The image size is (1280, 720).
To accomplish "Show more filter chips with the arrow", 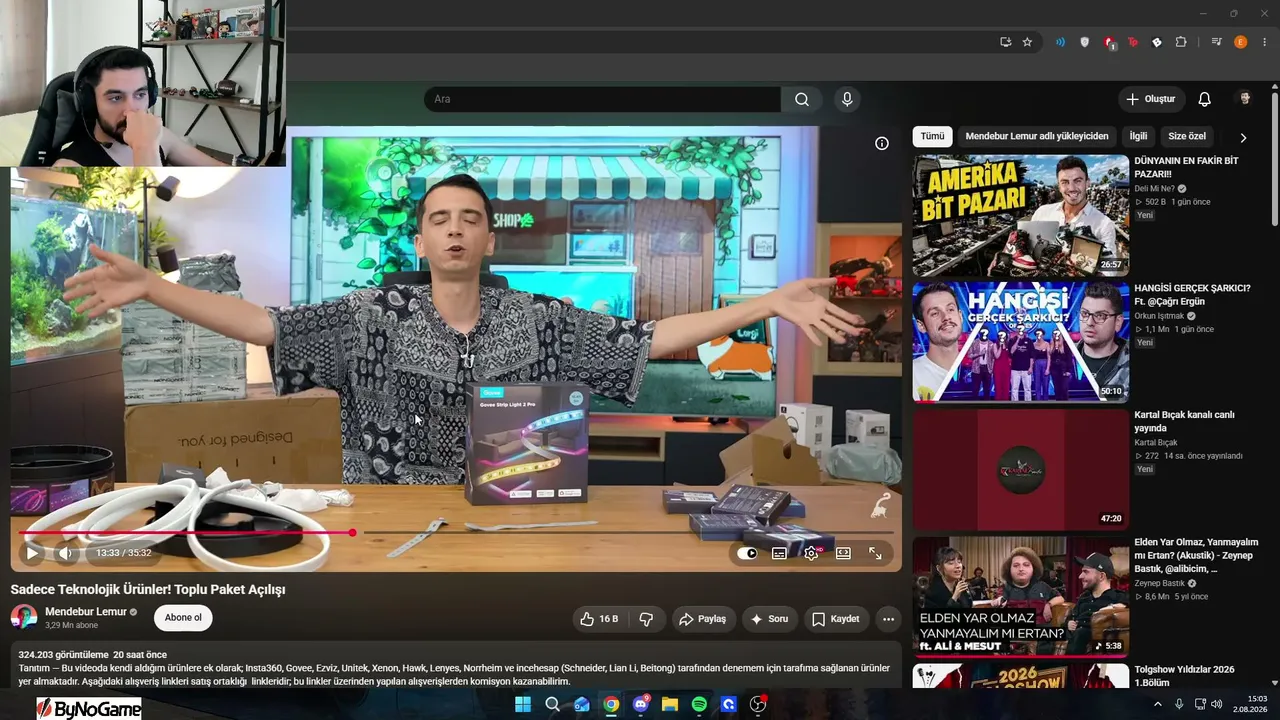I will (x=1243, y=137).
